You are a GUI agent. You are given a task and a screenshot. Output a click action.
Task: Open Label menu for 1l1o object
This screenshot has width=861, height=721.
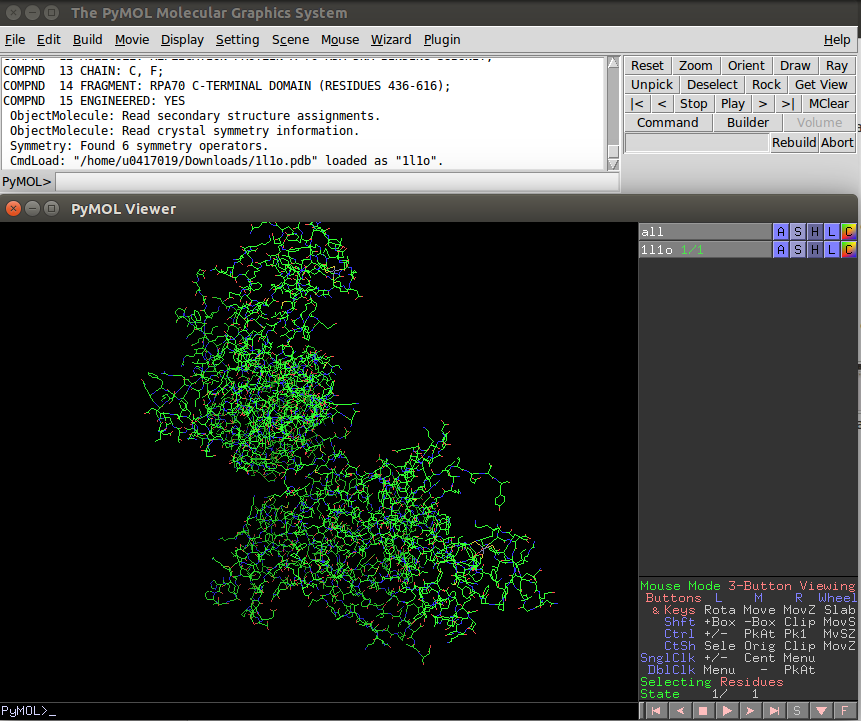point(832,250)
